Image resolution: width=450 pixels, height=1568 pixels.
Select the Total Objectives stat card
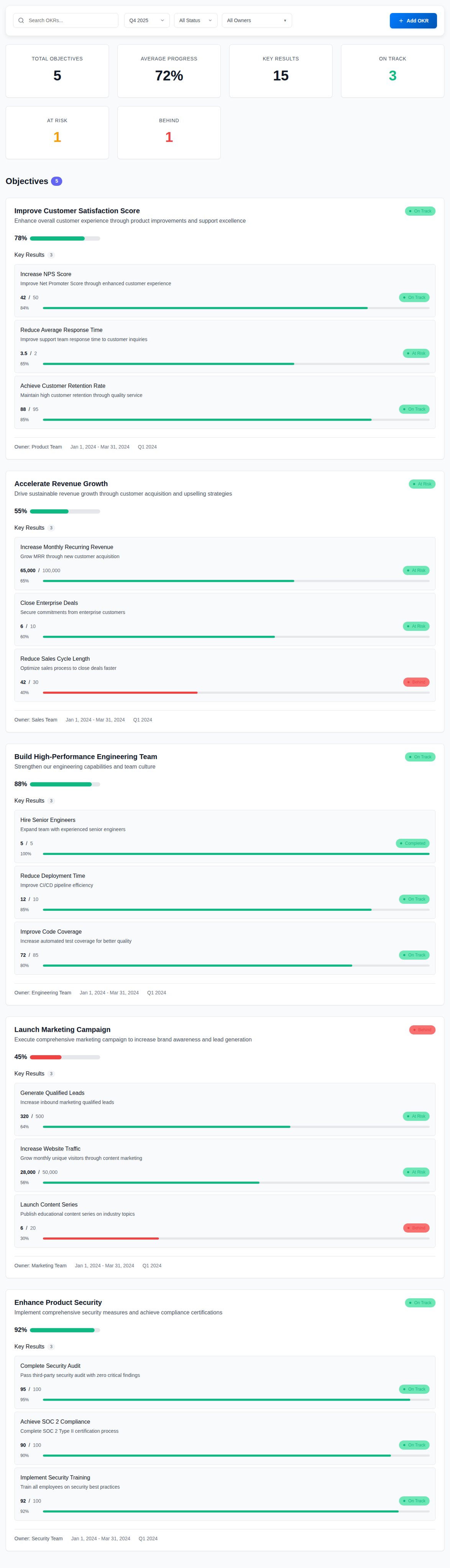tap(57, 70)
